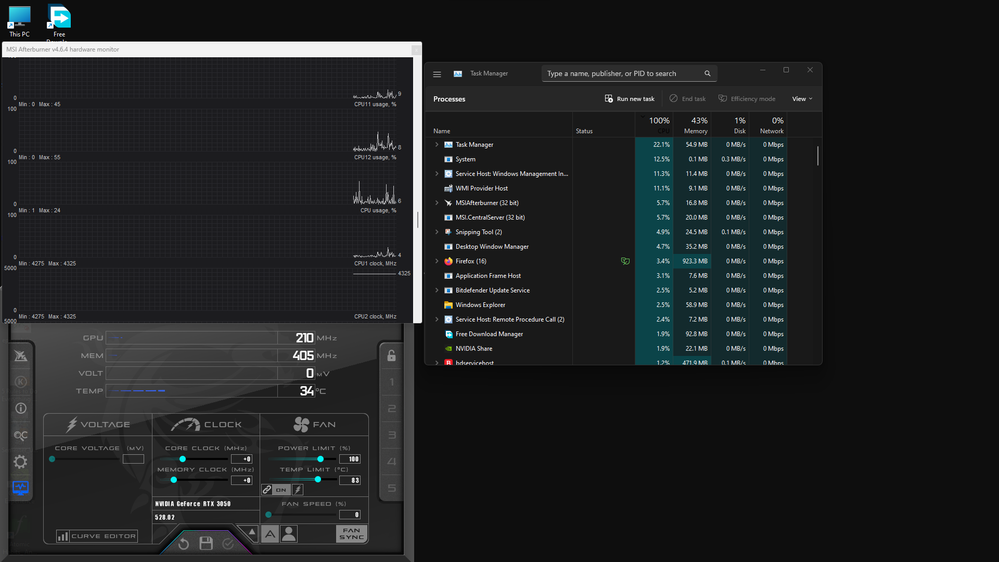Save settings with the floppy disk icon
Screen dimensions: 999x562
coord(206,543)
